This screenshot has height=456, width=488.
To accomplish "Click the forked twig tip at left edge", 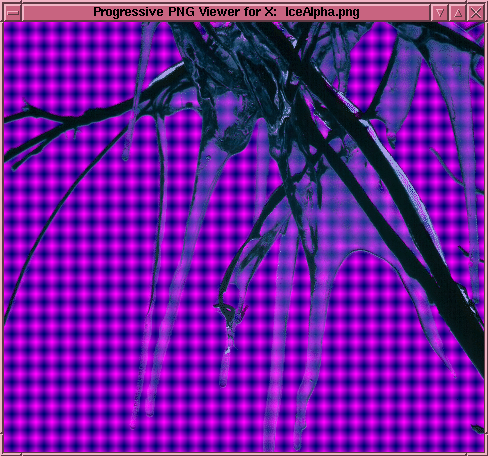I will point(26,106).
